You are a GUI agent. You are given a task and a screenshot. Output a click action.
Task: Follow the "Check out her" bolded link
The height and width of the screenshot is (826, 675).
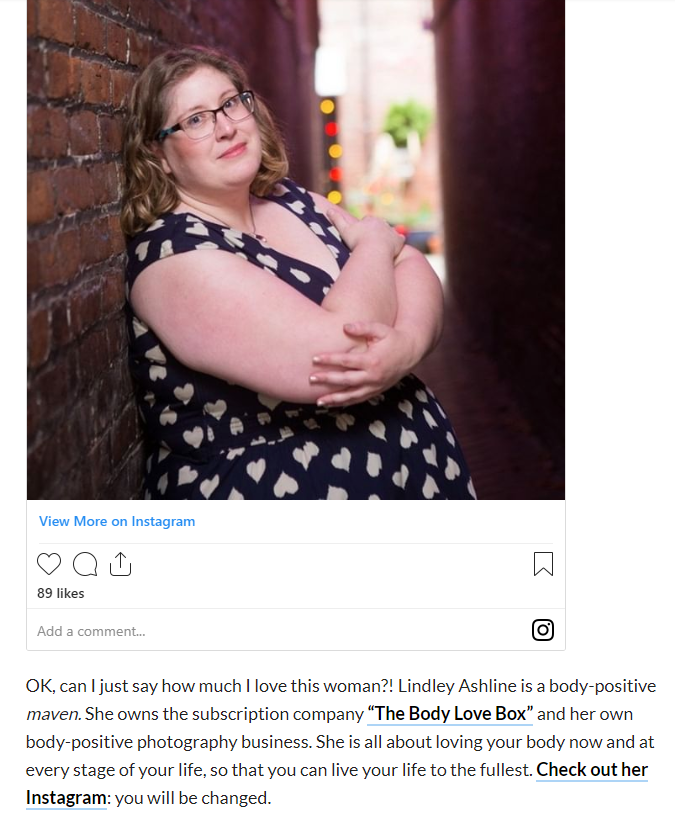pyautogui.click(x=592, y=770)
